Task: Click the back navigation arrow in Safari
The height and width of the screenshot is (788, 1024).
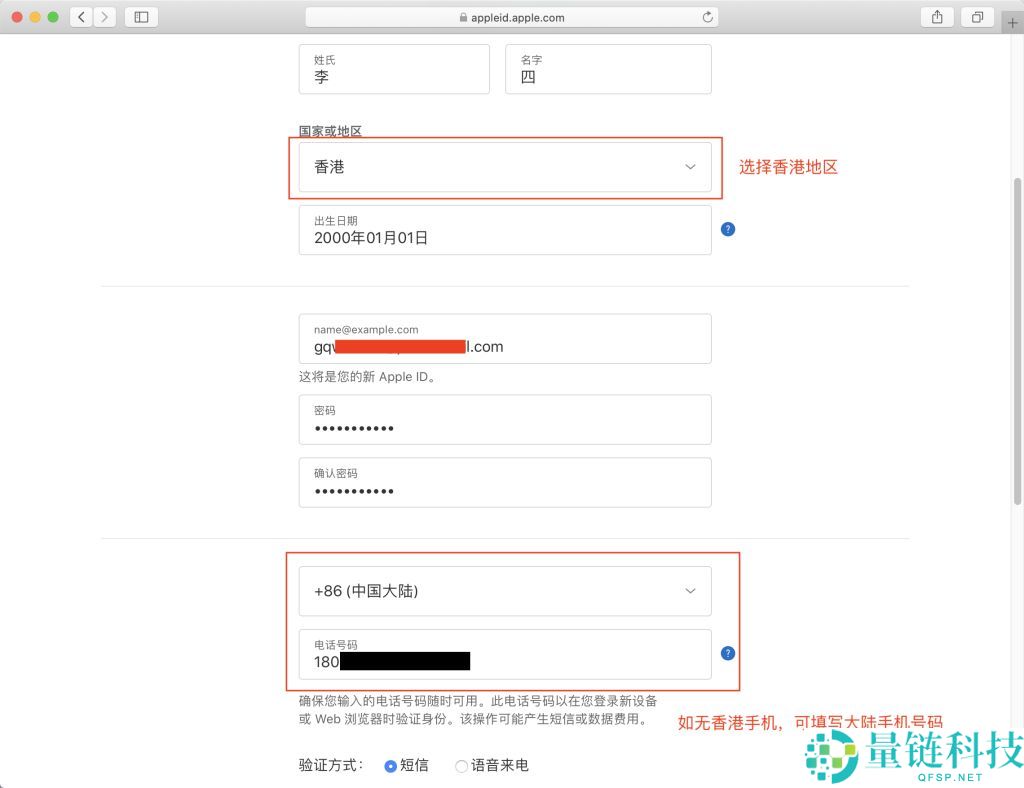Action: pos(81,16)
